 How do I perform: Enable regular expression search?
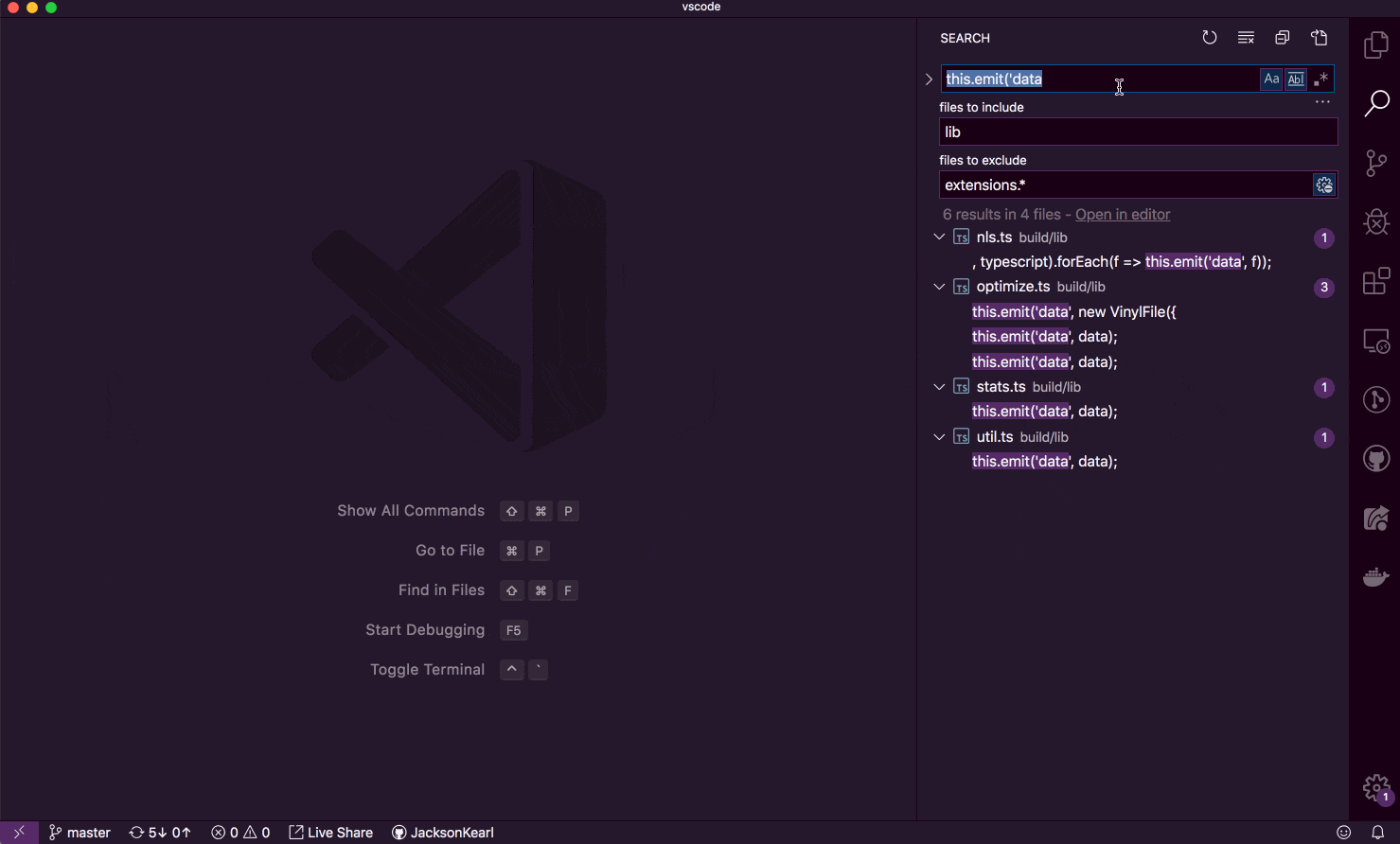[x=1320, y=79]
